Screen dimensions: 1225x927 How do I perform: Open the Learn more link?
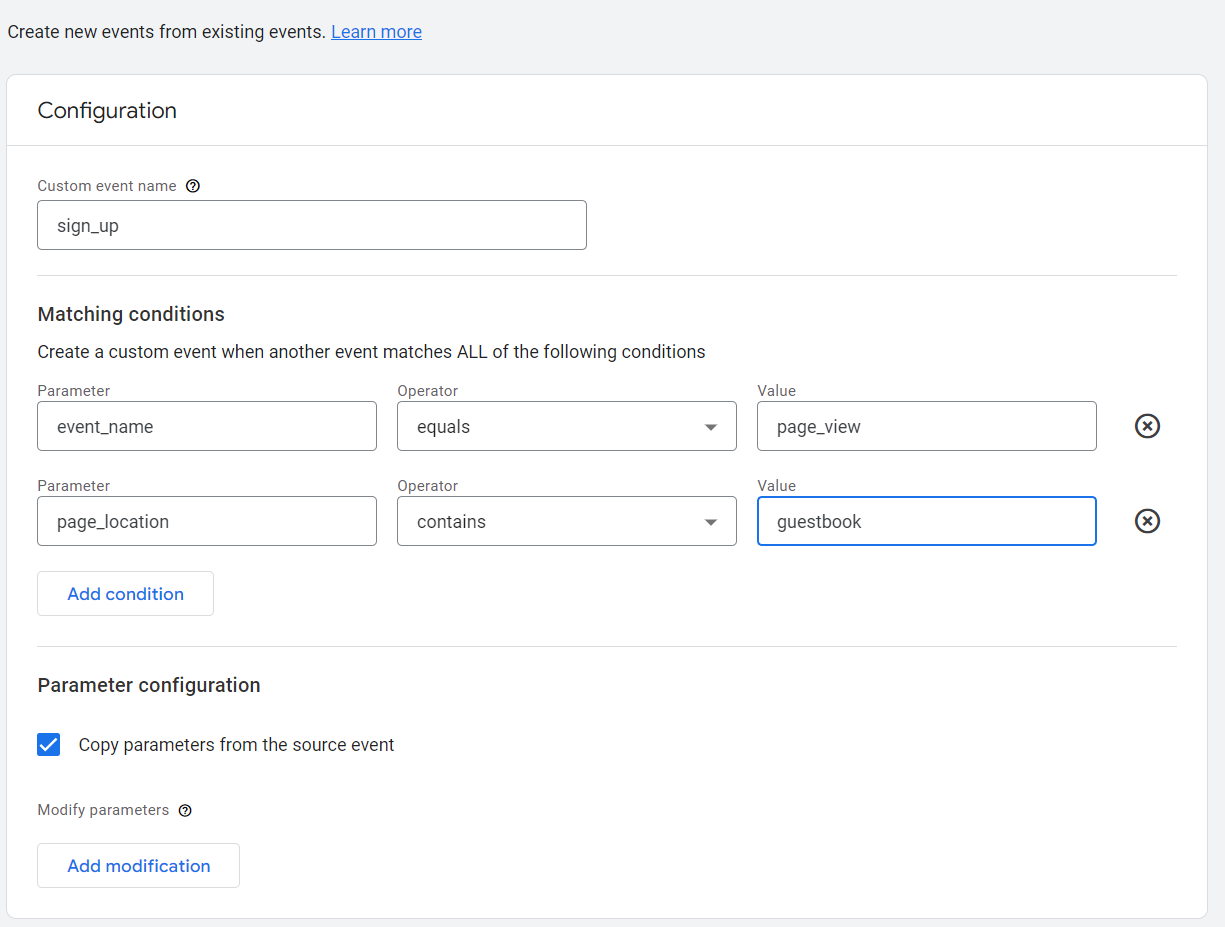tap(376, 32)
